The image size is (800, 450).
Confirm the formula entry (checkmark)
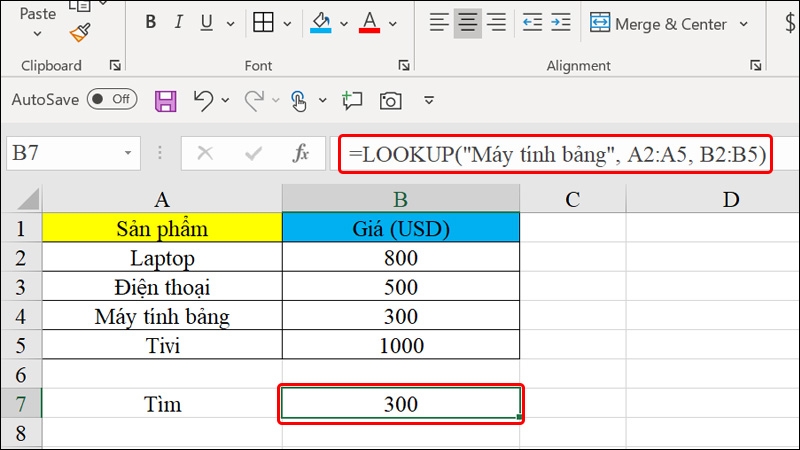(x=254, y=153)
